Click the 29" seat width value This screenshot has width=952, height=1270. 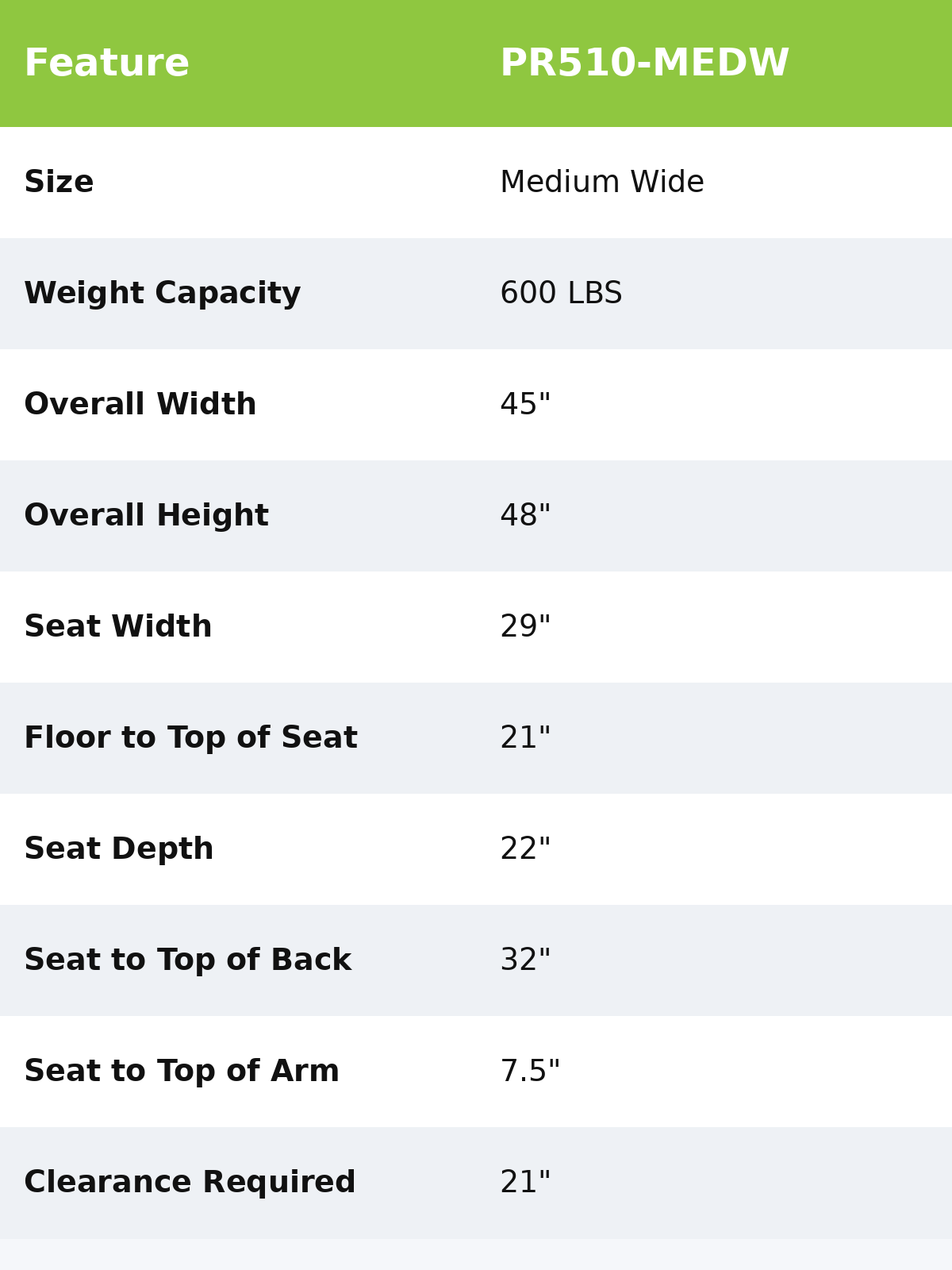click(x=525, y=627)
